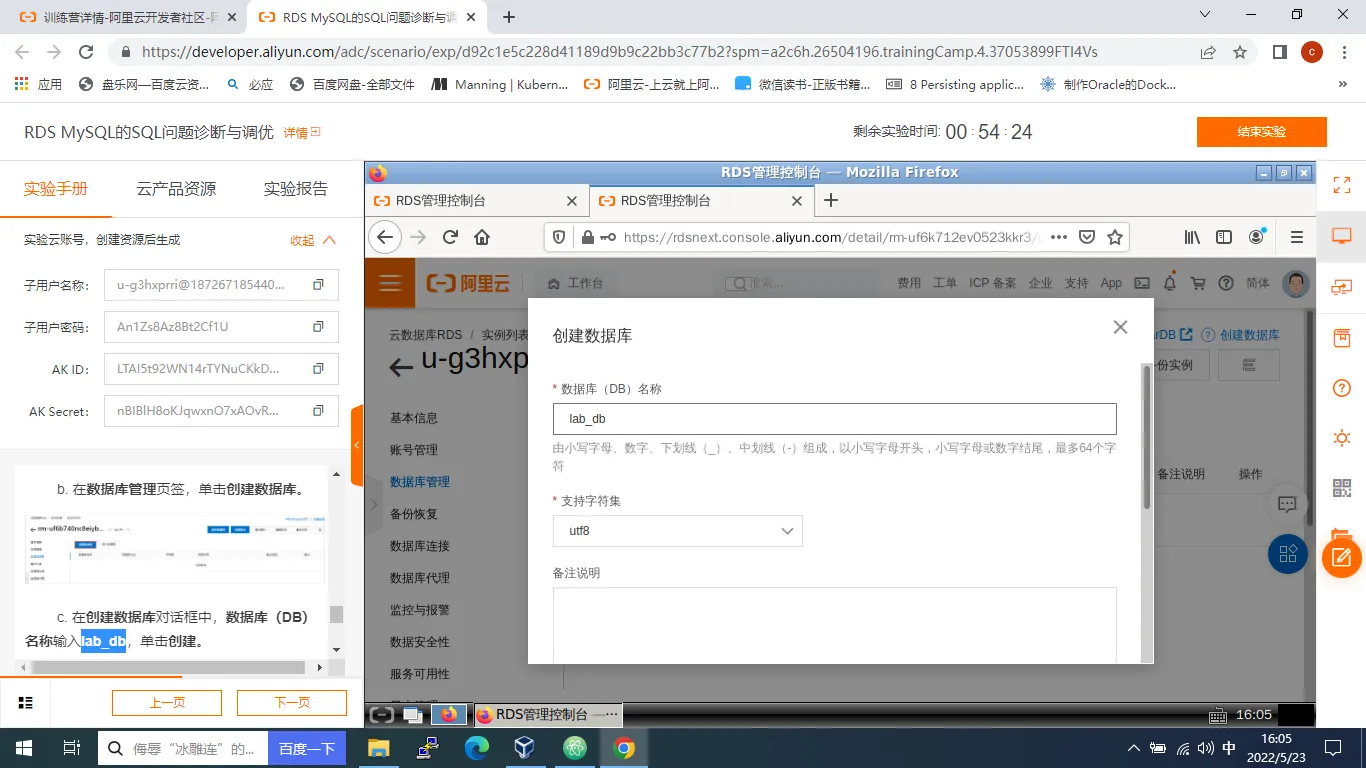1366x768 pixels.
Task: Switch to the 实验手册 tab
Action: [56, 188]
